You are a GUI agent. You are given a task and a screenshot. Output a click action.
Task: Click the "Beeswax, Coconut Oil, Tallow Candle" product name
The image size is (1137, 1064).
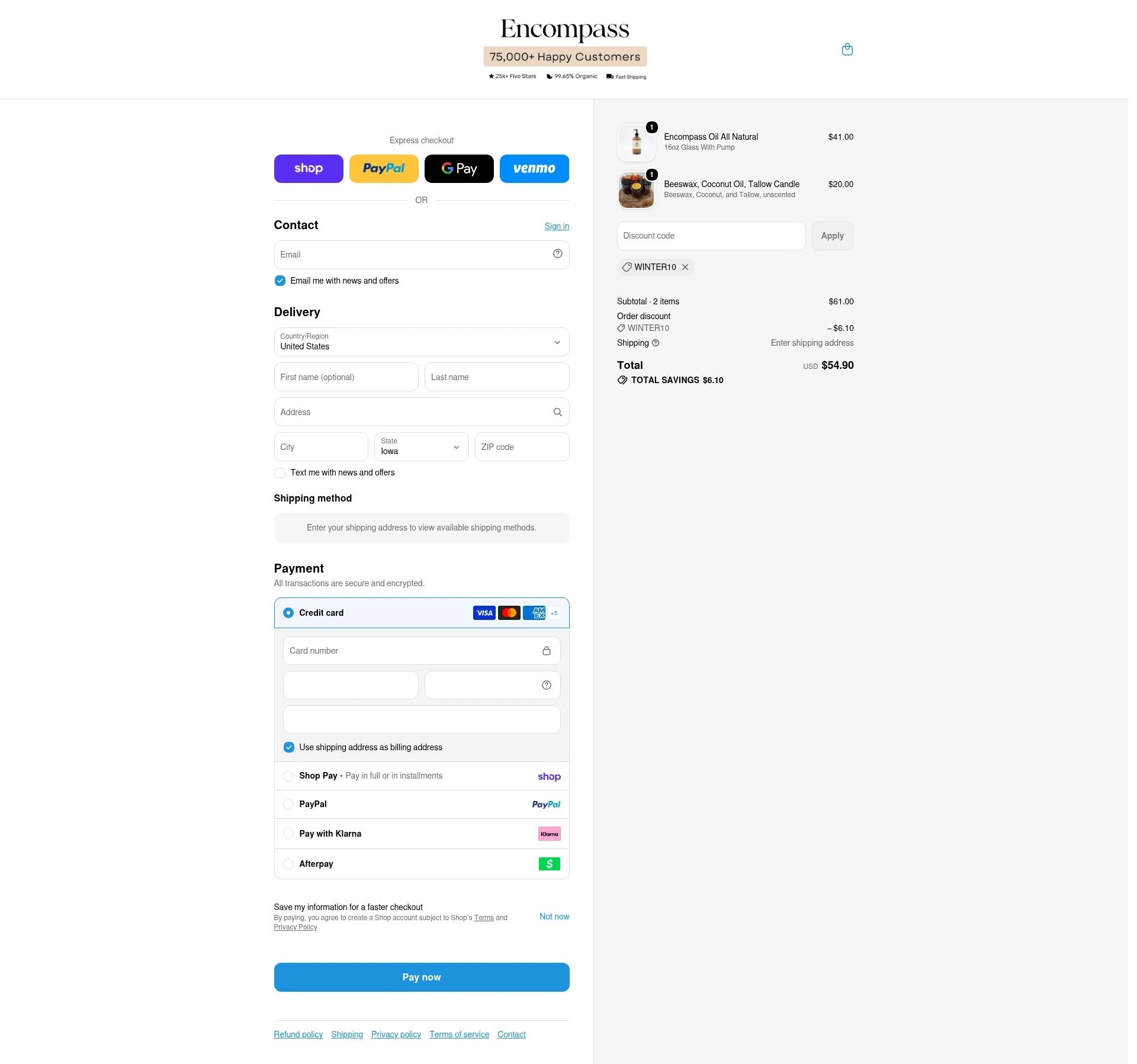point(731,184)
